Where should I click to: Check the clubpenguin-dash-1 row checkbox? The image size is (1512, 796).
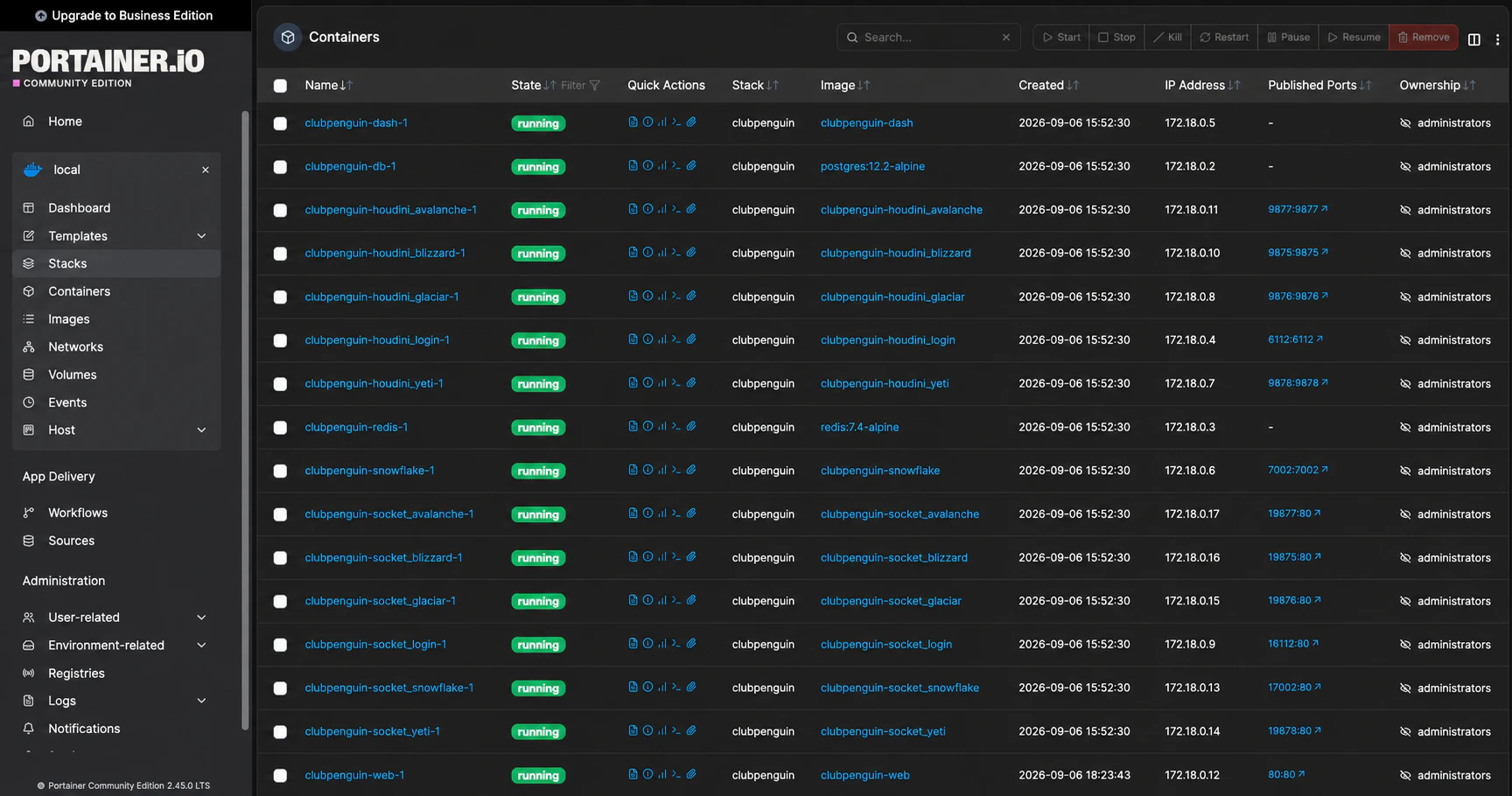(x=280, y=123)
